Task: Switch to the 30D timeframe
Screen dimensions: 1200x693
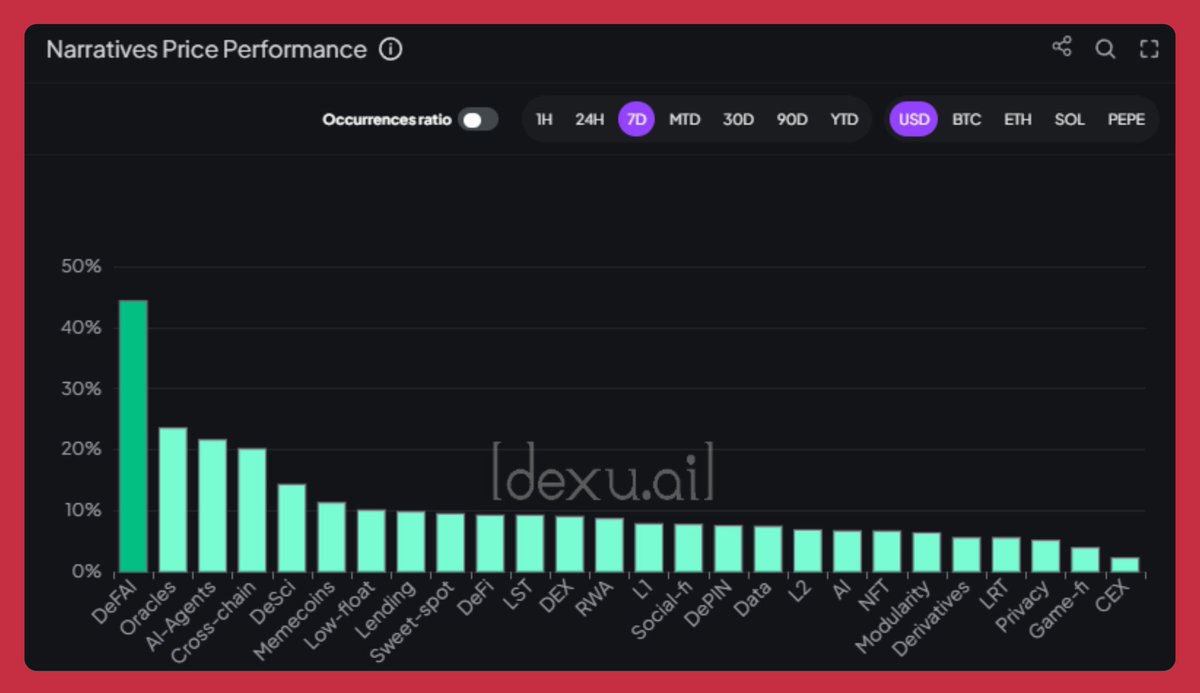Action: (x=739, y=119)
